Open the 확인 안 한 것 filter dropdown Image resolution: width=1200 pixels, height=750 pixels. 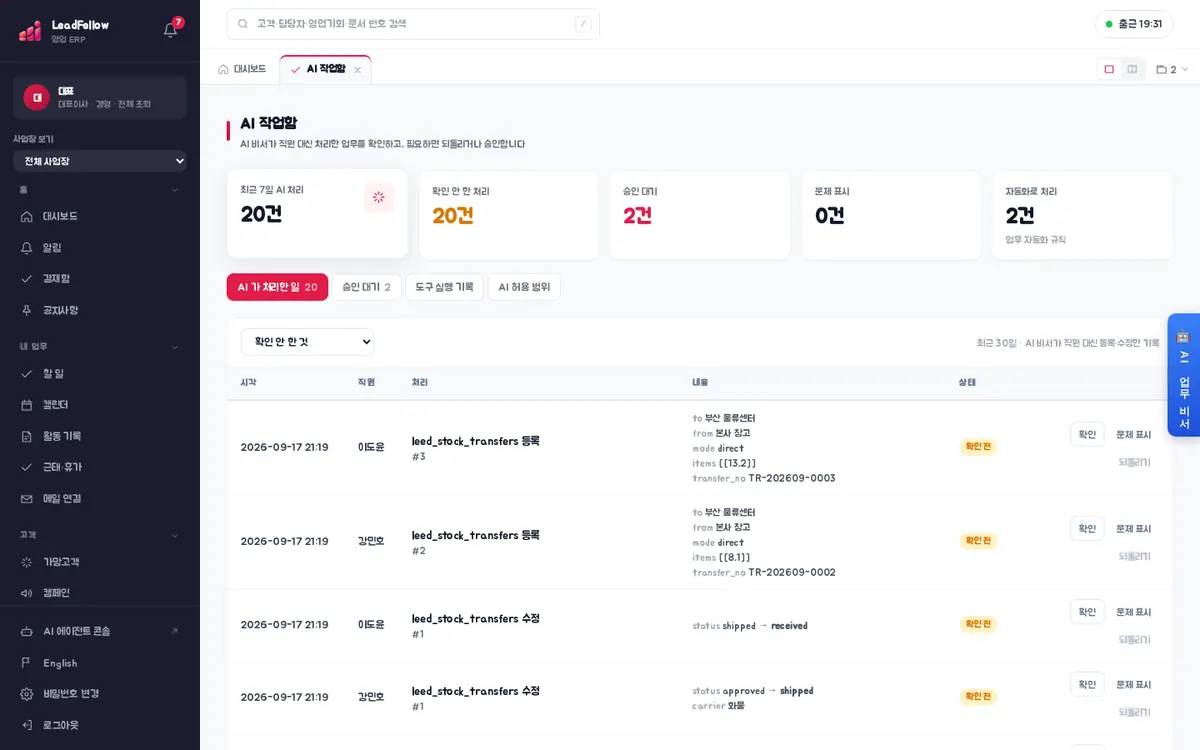point(307,342)
